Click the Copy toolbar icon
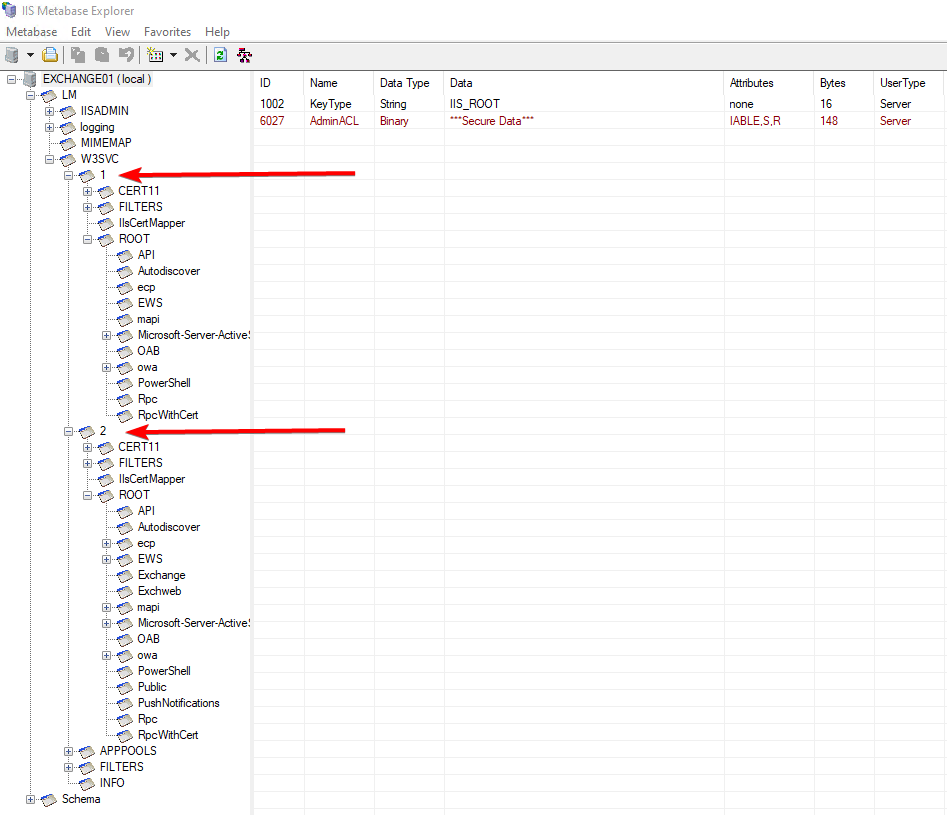The height and width of the screenshot is (815, 947). (x=77, y=55)
